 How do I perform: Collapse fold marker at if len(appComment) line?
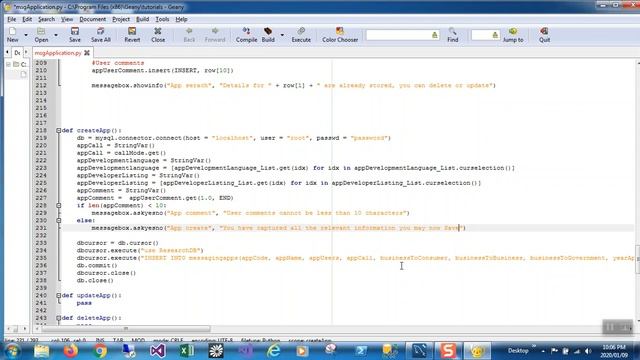tap(58, 205)
